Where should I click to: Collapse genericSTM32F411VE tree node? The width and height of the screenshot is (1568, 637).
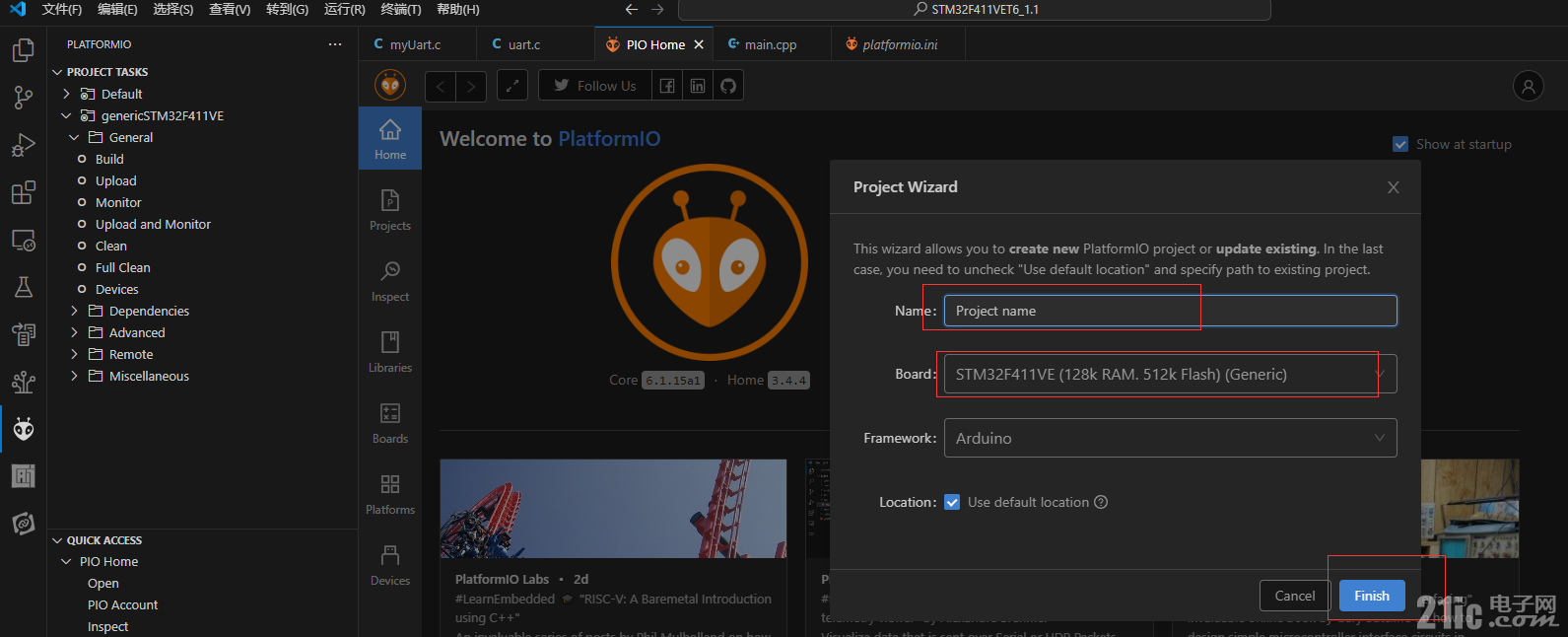point(66,115)
